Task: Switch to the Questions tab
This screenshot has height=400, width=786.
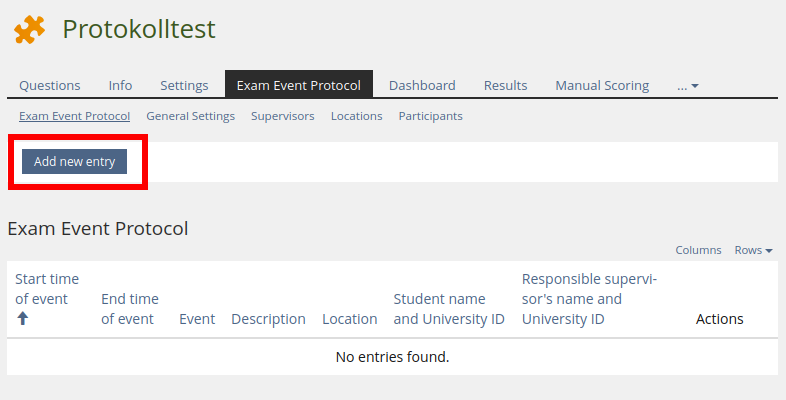Action: click(x=50, y=86)
